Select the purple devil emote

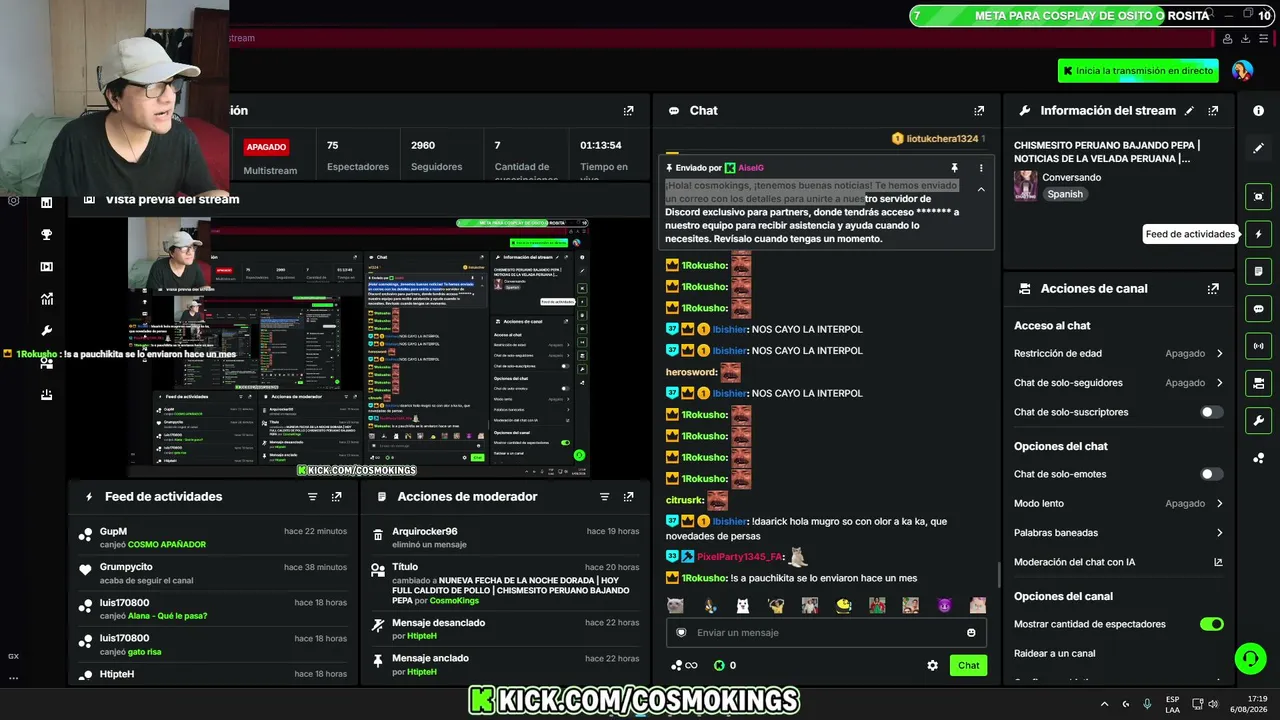tap(944, 605)
